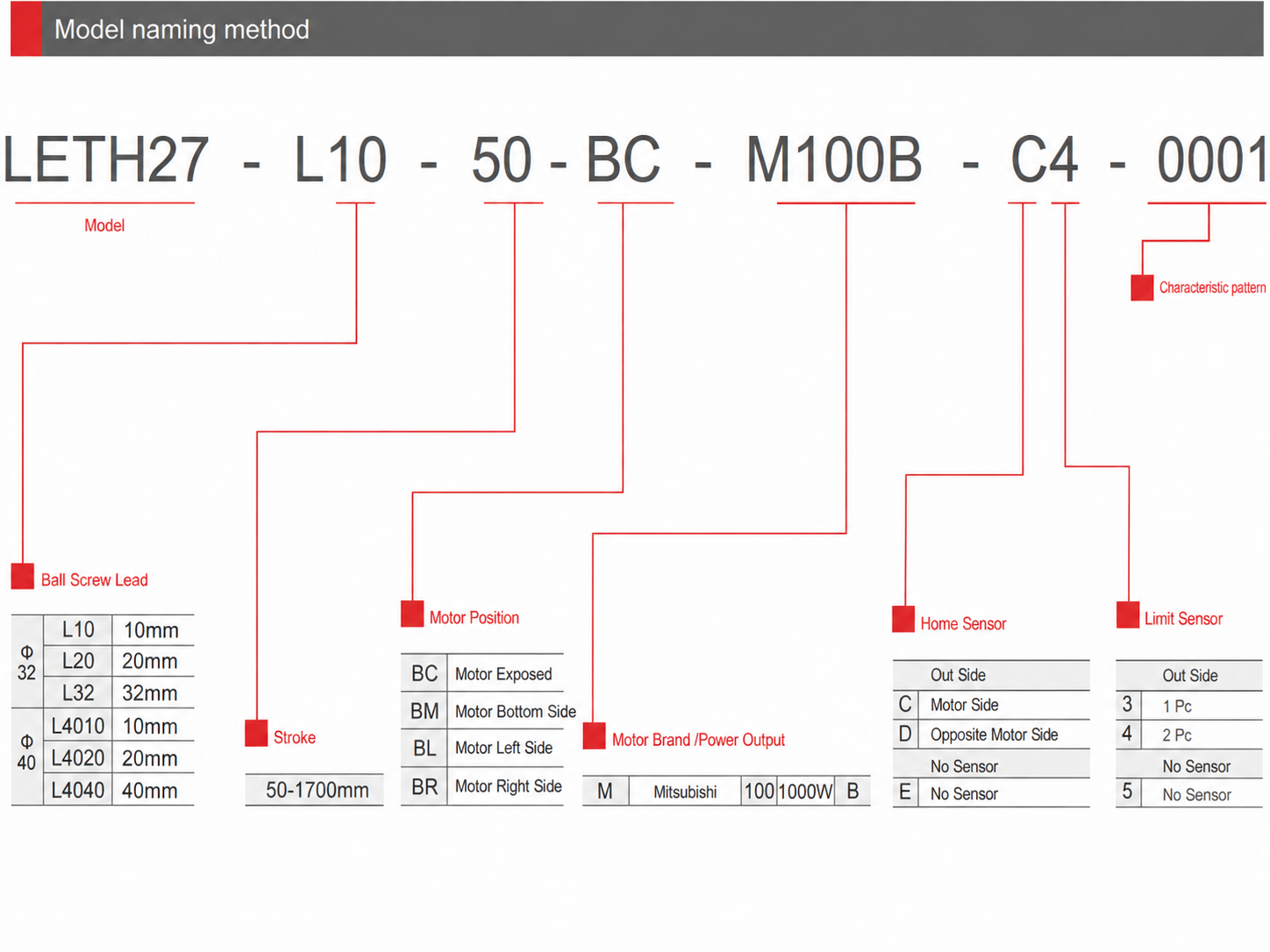The width and height of the screenshot is (1270, 952).
Task: Click the "Motor Position" label
Action: [474, 618]
